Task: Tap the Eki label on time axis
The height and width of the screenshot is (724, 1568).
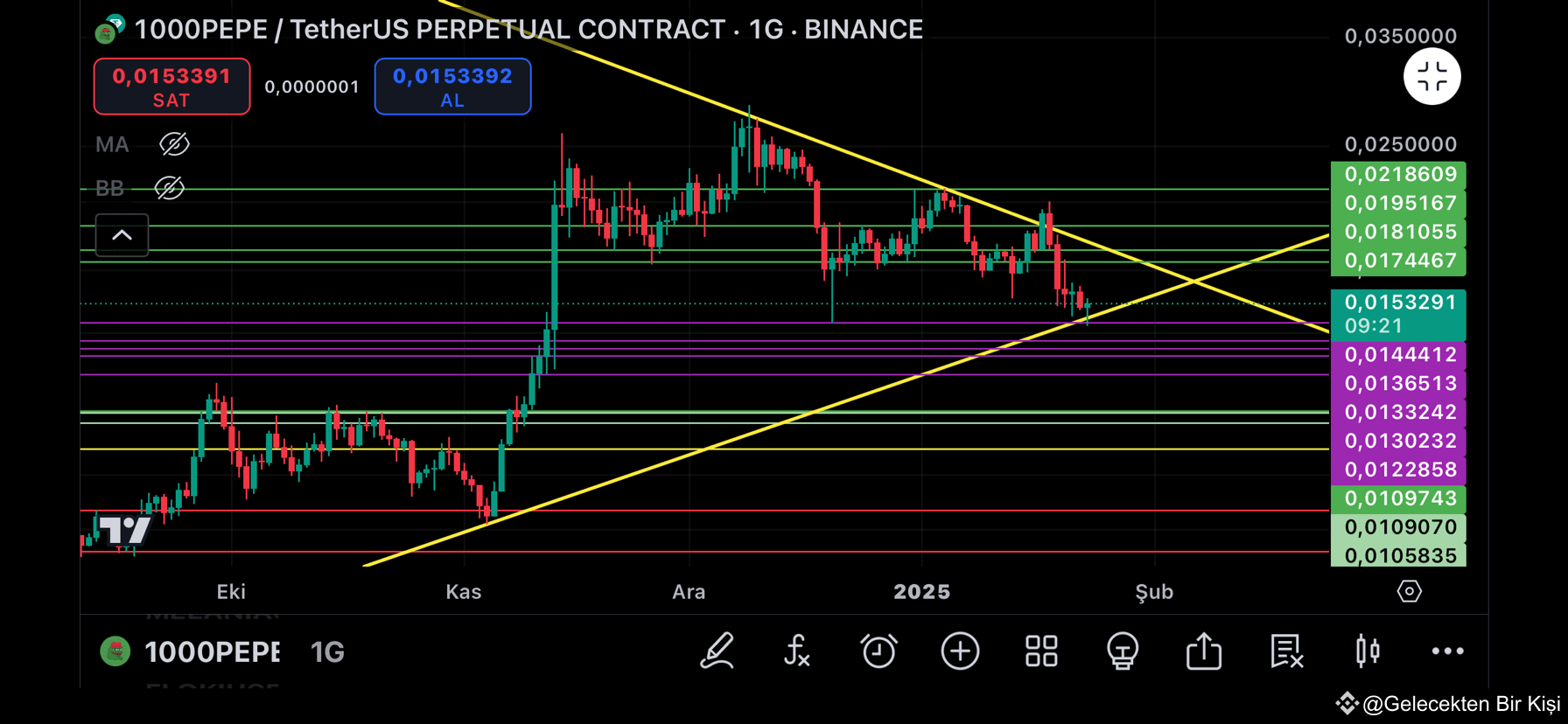Action: click(x=231, y=592)
